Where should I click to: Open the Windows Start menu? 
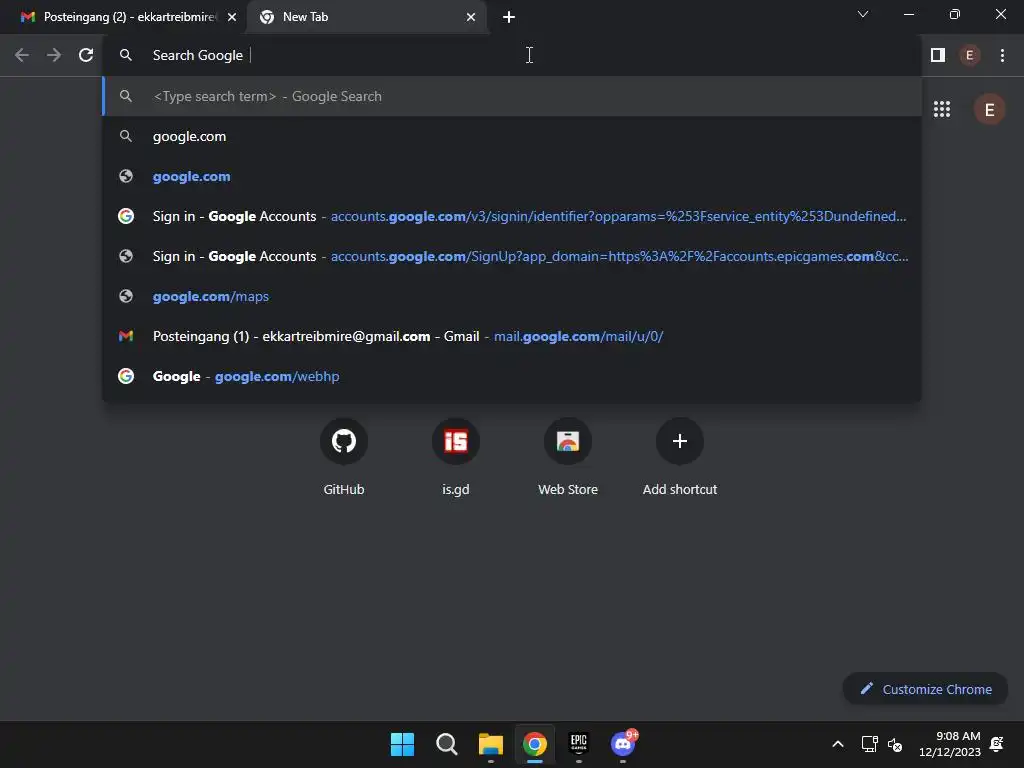click(402, 744)
